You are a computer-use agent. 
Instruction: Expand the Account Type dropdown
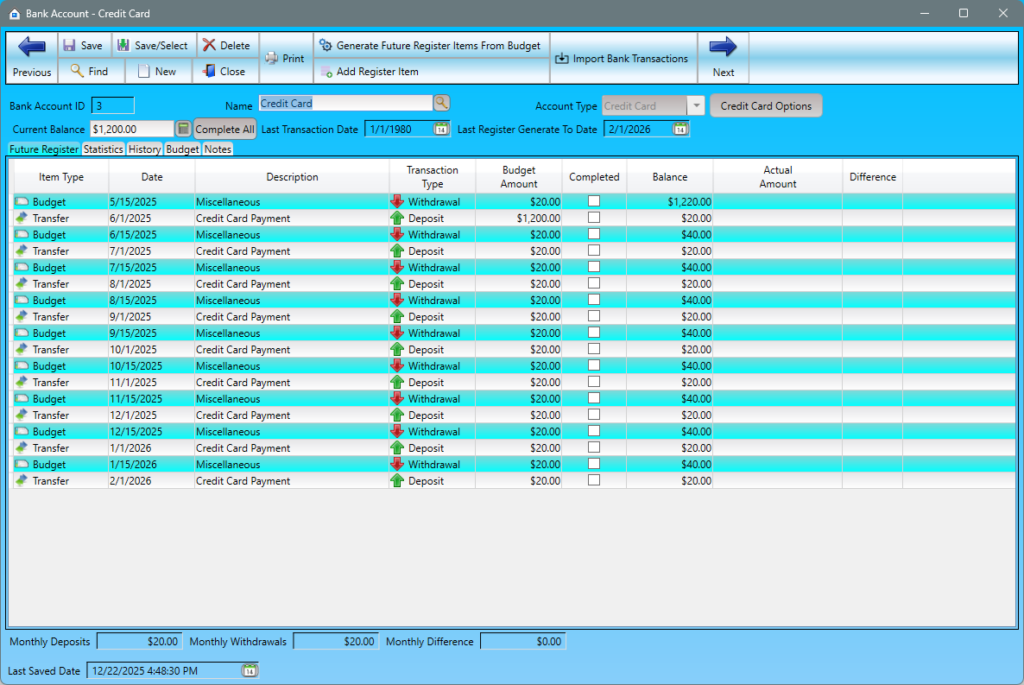click(x=696, y=106)
